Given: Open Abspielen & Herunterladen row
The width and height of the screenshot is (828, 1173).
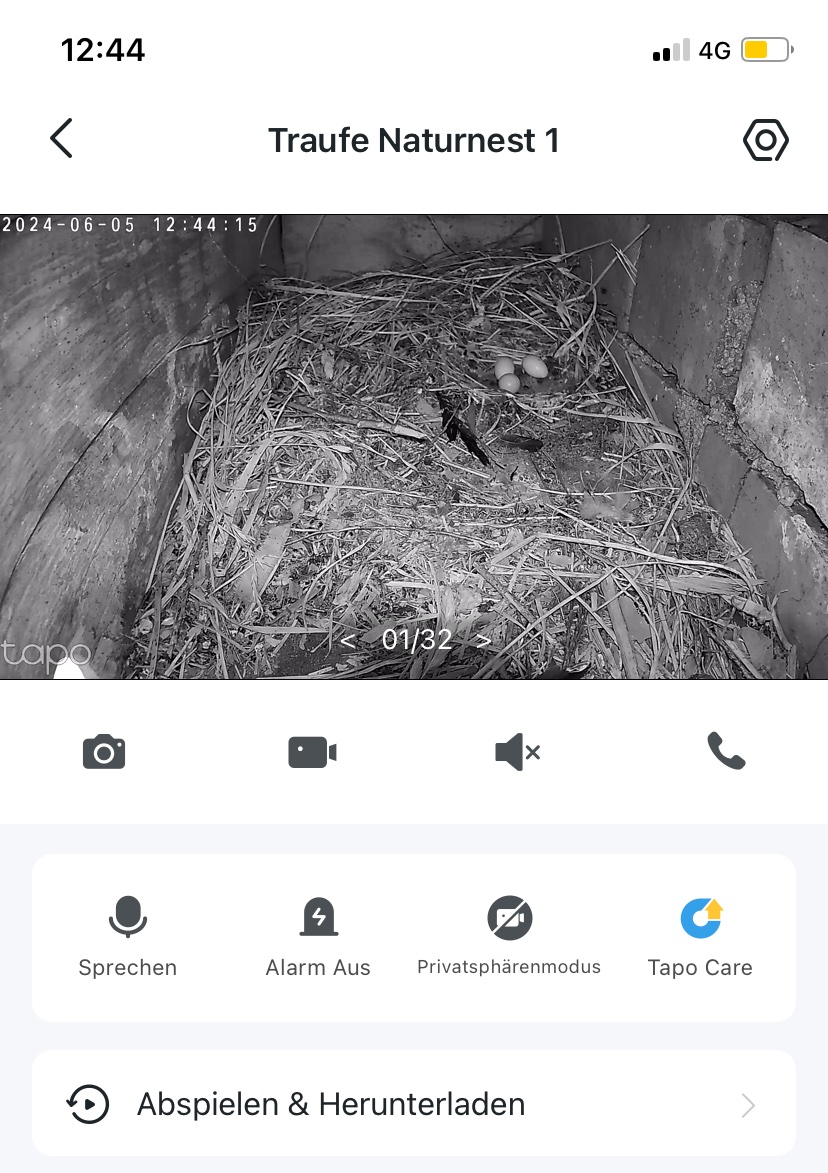Looking at the screenshot, I should coord(414,1104).
